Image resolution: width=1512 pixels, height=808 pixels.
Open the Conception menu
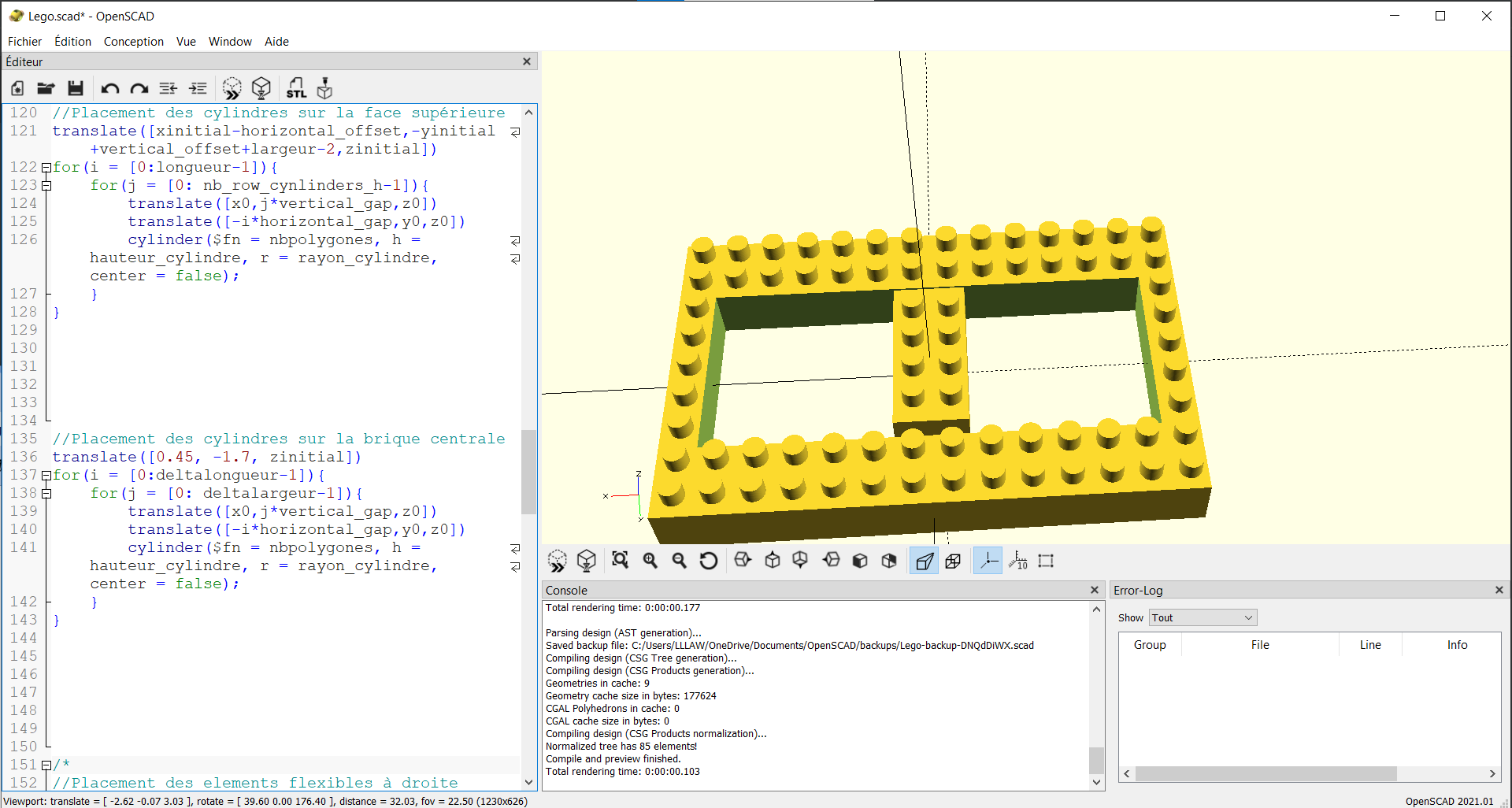coord(134,42)
